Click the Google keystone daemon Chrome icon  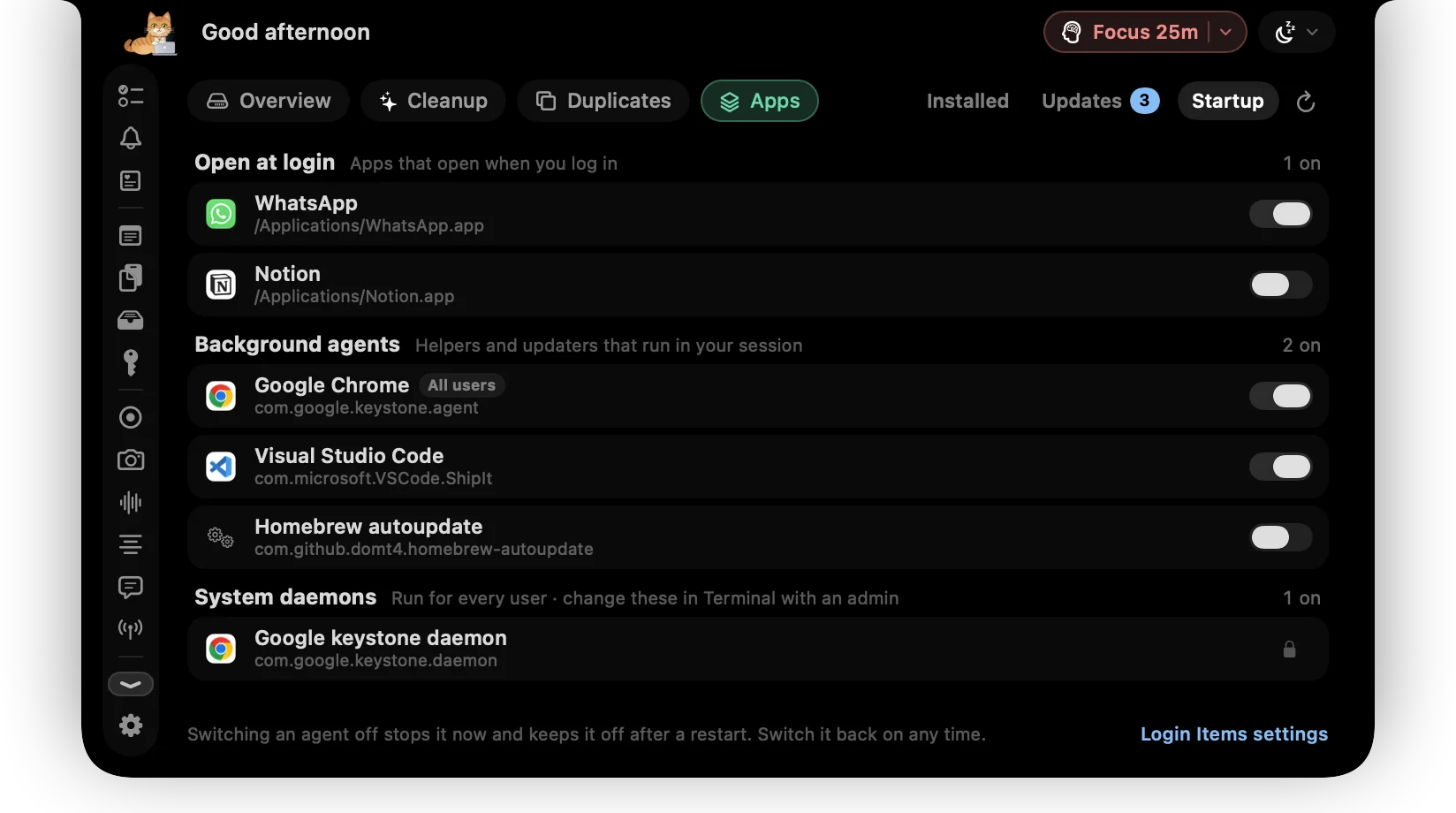click(x=221, y=649)
